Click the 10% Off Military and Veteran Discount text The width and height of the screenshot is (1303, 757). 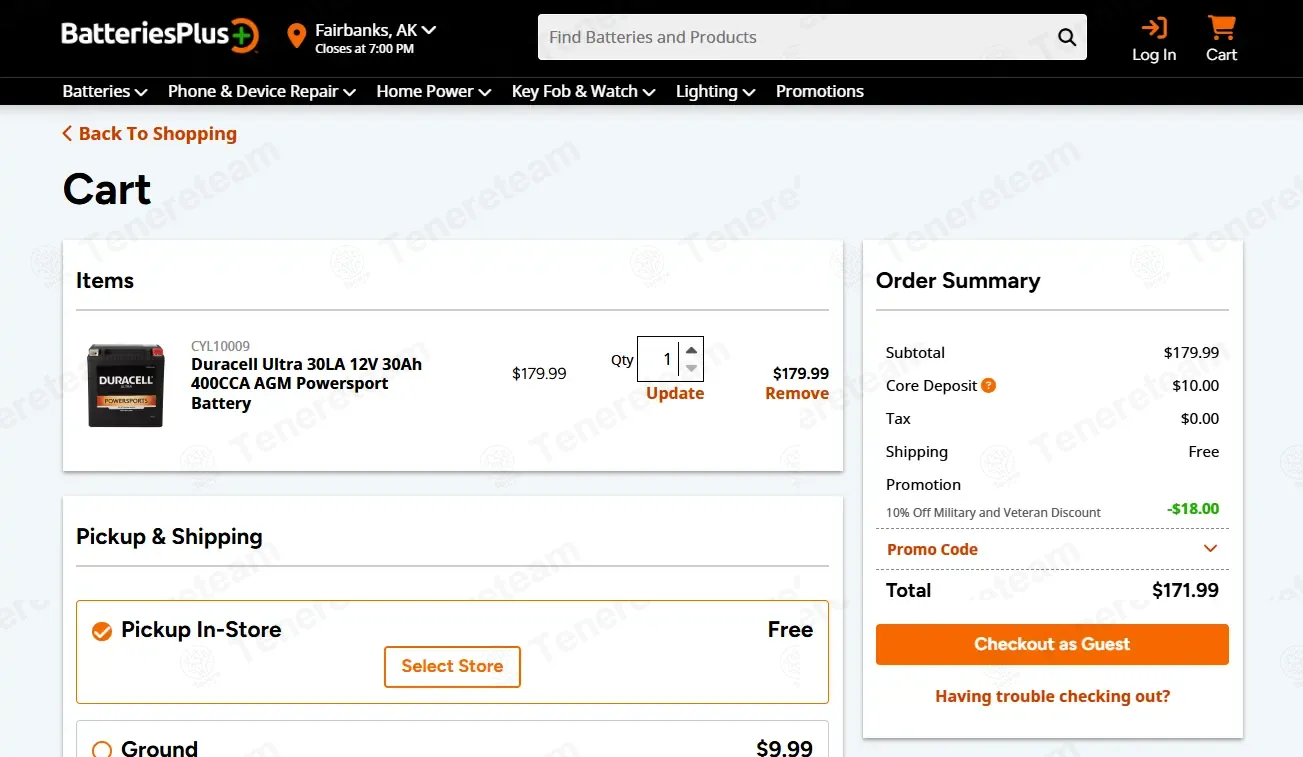993,512
